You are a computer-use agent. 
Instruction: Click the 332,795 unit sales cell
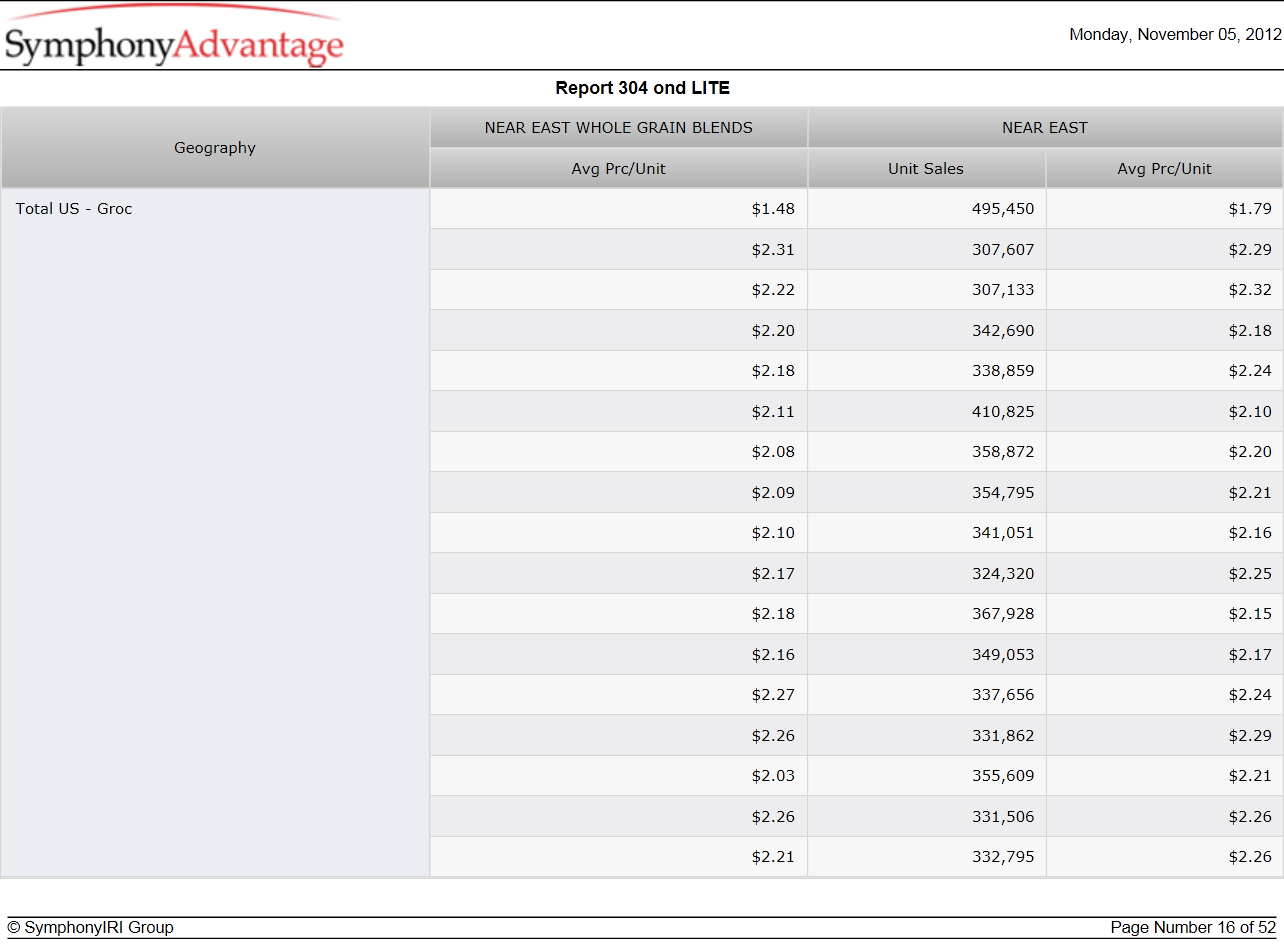(x=926, y=857)
